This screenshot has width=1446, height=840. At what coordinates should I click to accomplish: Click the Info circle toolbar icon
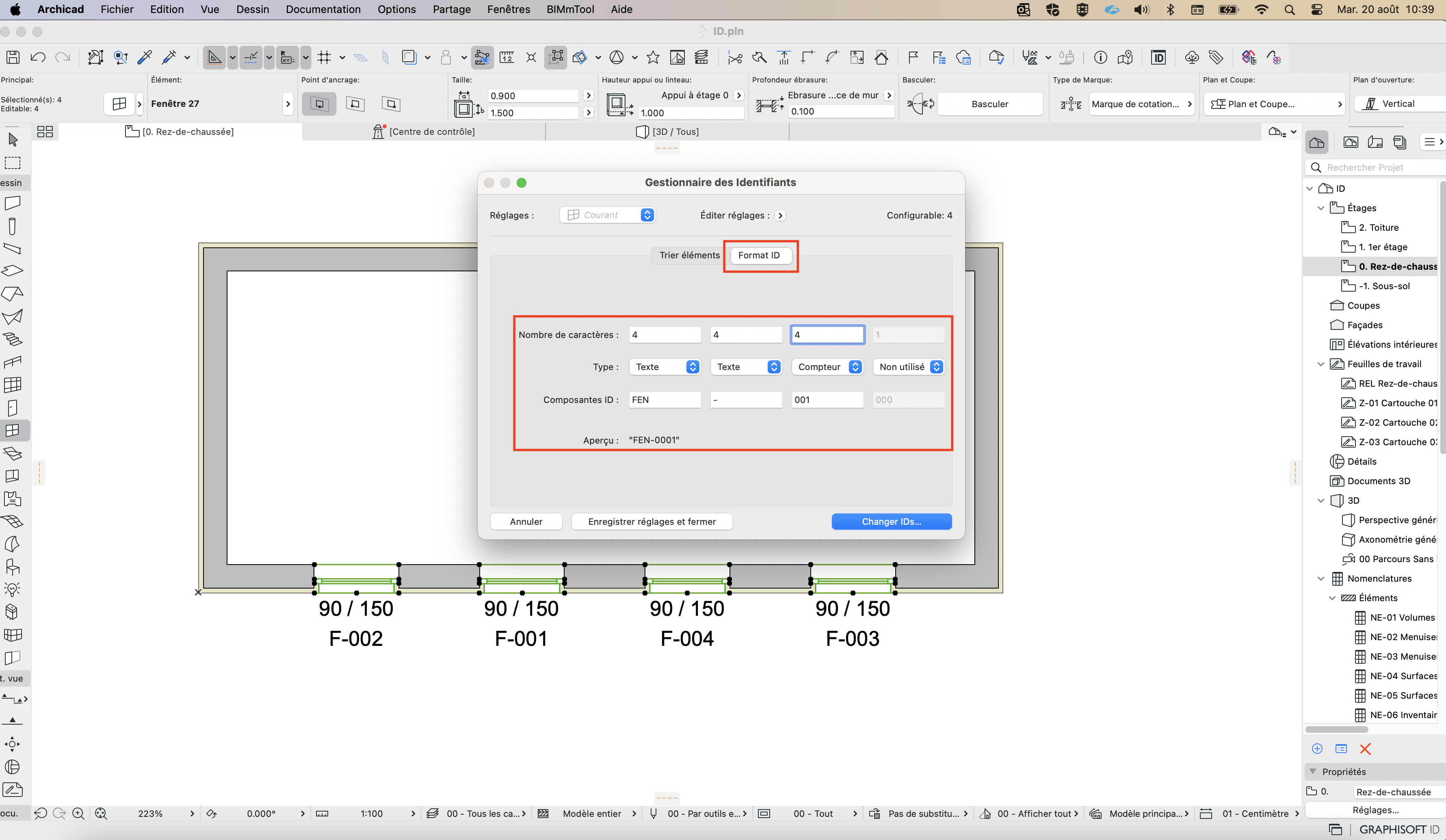[x=1100, y=57]
